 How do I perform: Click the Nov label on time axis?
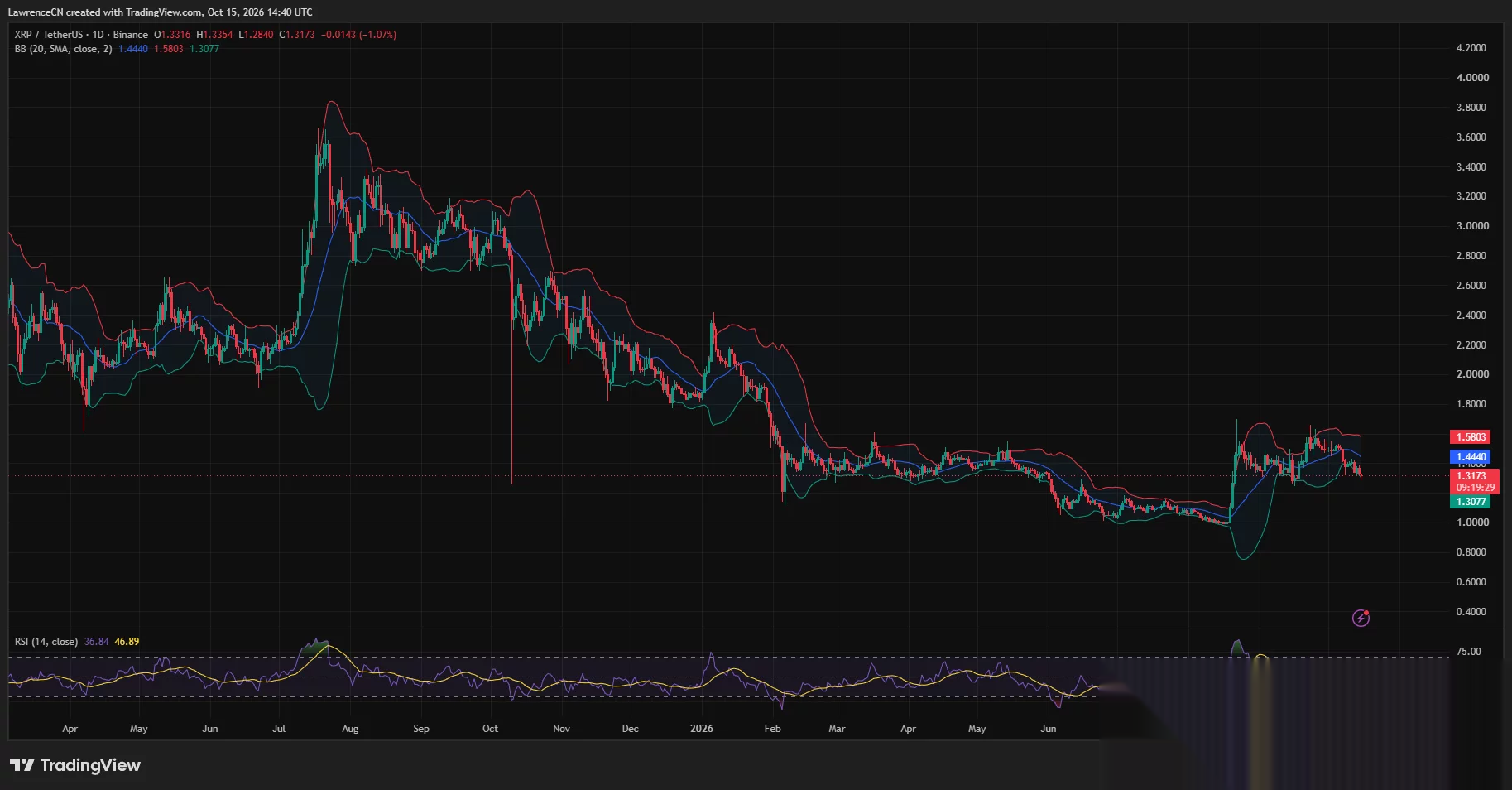(561, 729)
